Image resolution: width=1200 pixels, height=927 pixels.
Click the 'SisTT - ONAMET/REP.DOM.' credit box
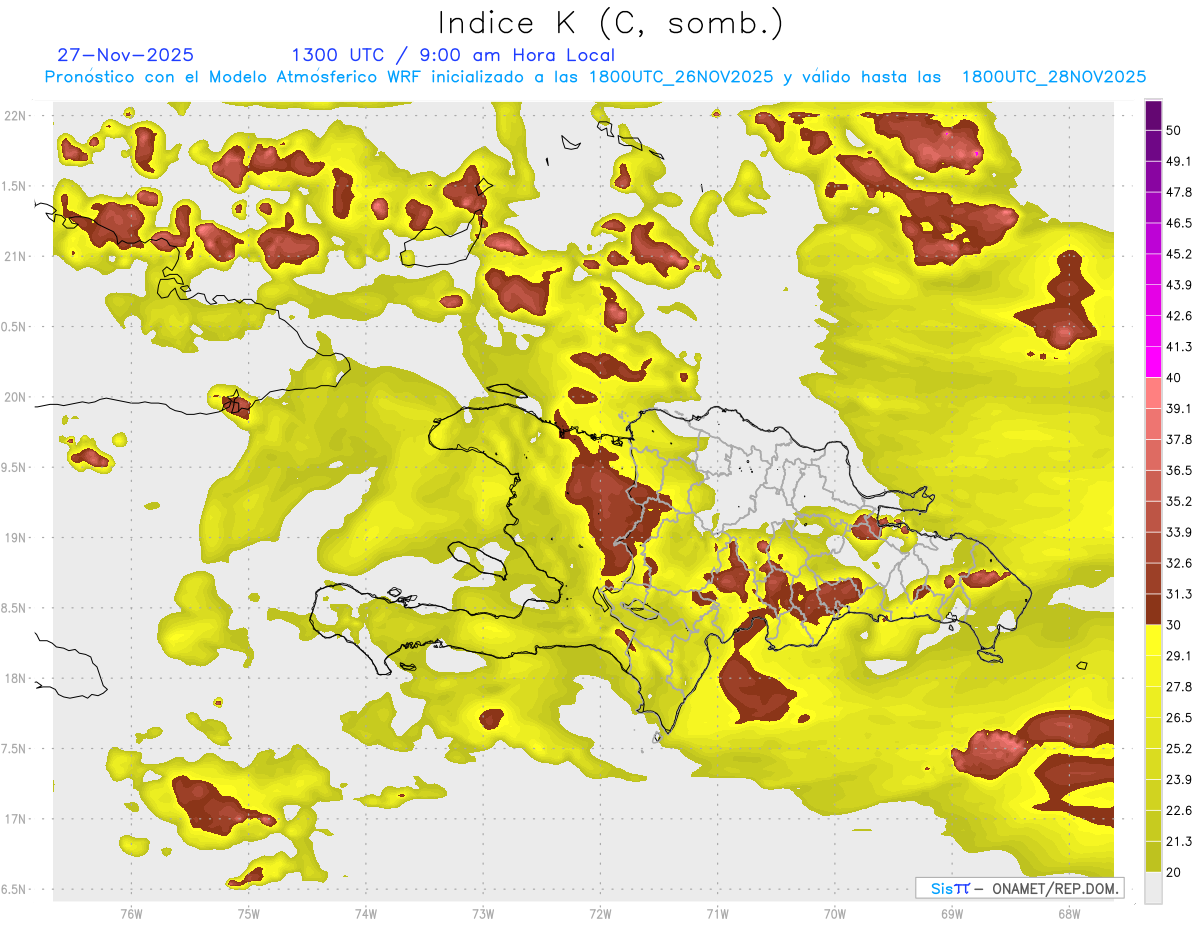(x=1019, y=888)
